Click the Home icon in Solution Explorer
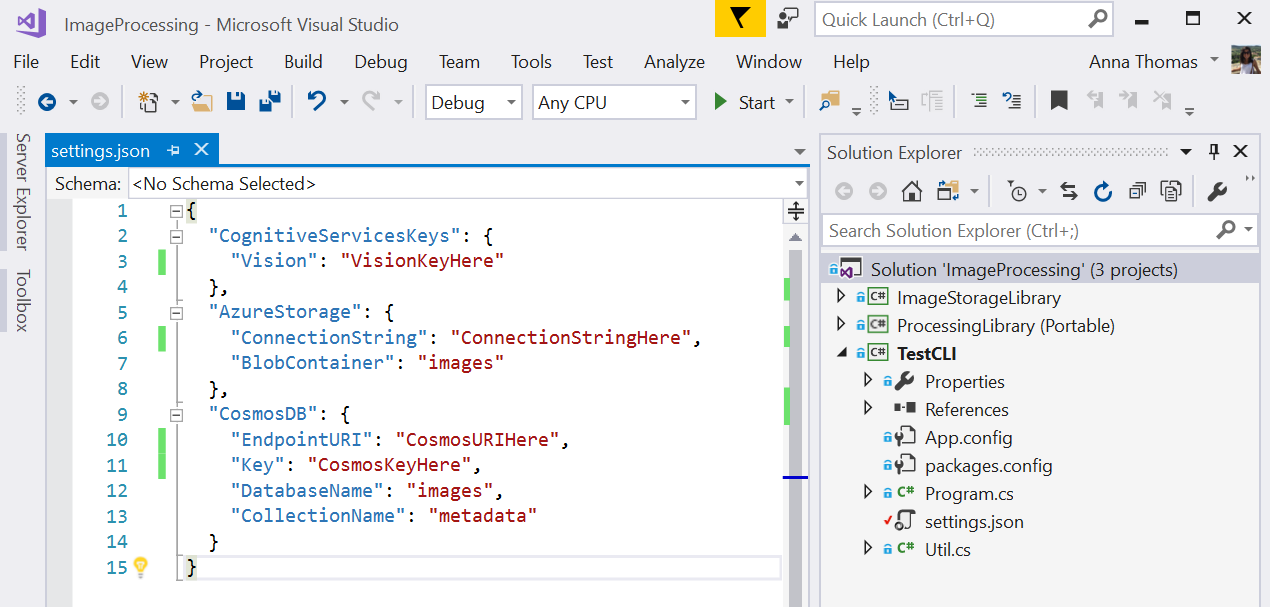Screen dimensions: 1270x607 911,191
